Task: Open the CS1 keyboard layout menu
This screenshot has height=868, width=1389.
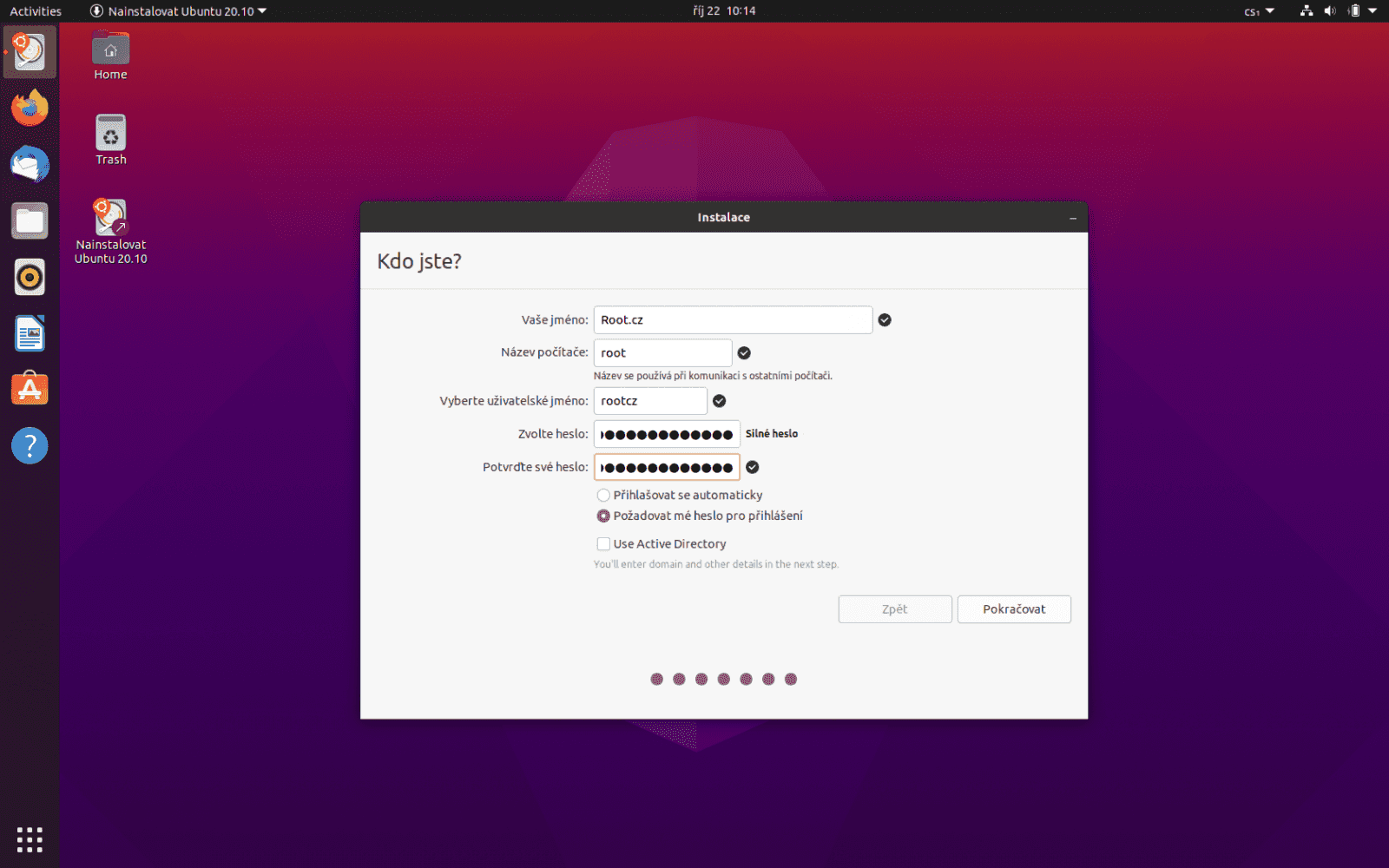Action: pos(1257,11)
